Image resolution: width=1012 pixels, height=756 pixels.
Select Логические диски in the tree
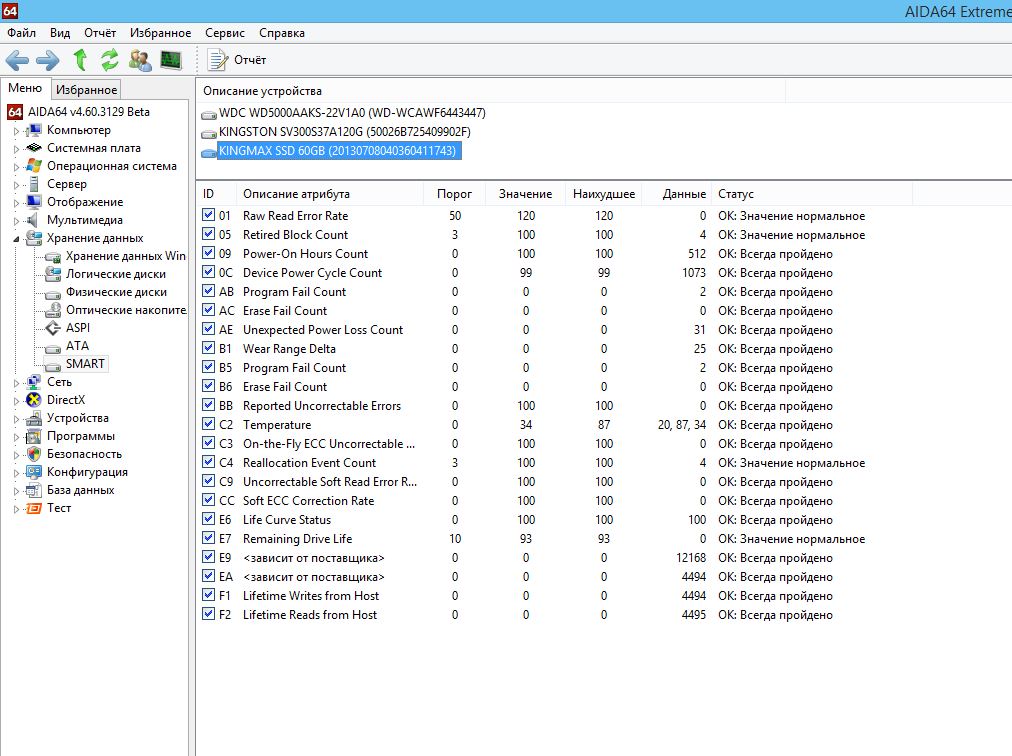116,274
